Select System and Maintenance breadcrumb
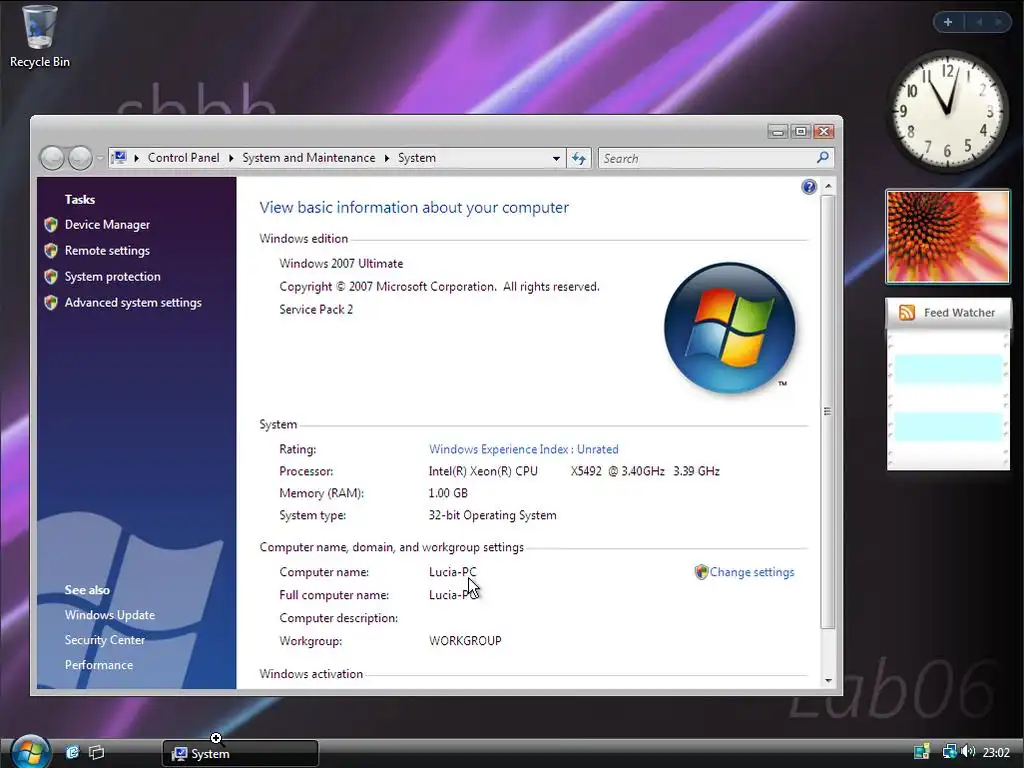Image resolution: width=1024 pixels, height=768 pixels. point(309,158)
